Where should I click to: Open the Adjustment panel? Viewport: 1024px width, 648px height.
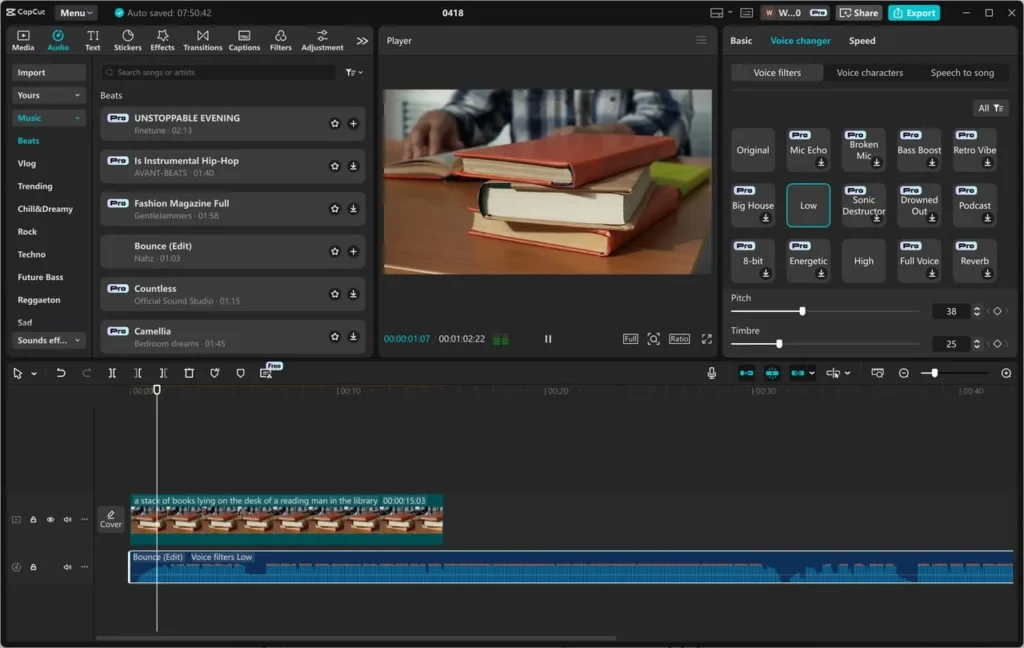[322, 40]
